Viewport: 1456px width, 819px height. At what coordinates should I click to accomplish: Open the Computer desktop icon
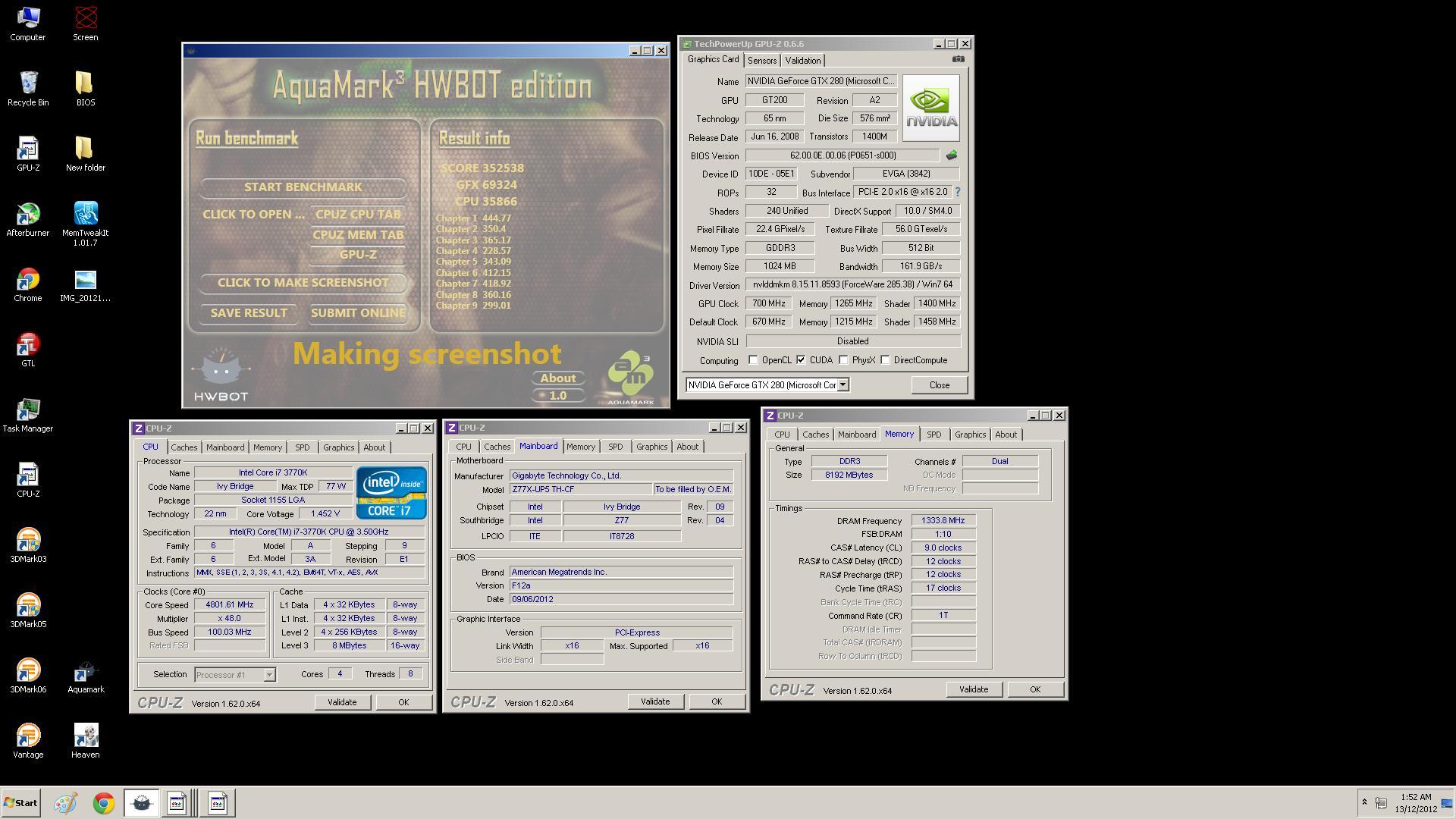pyautogui.click(x=27, y=24)
